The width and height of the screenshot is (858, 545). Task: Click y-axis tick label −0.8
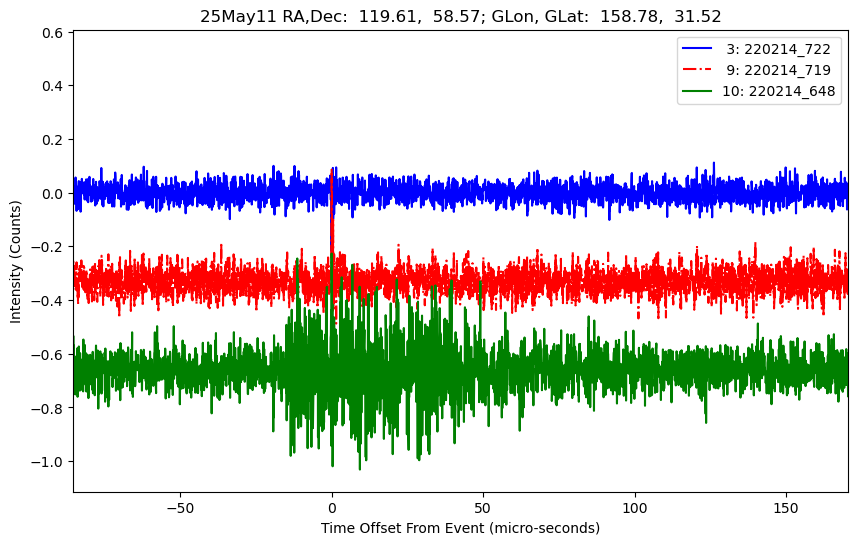tap(48, 408)
